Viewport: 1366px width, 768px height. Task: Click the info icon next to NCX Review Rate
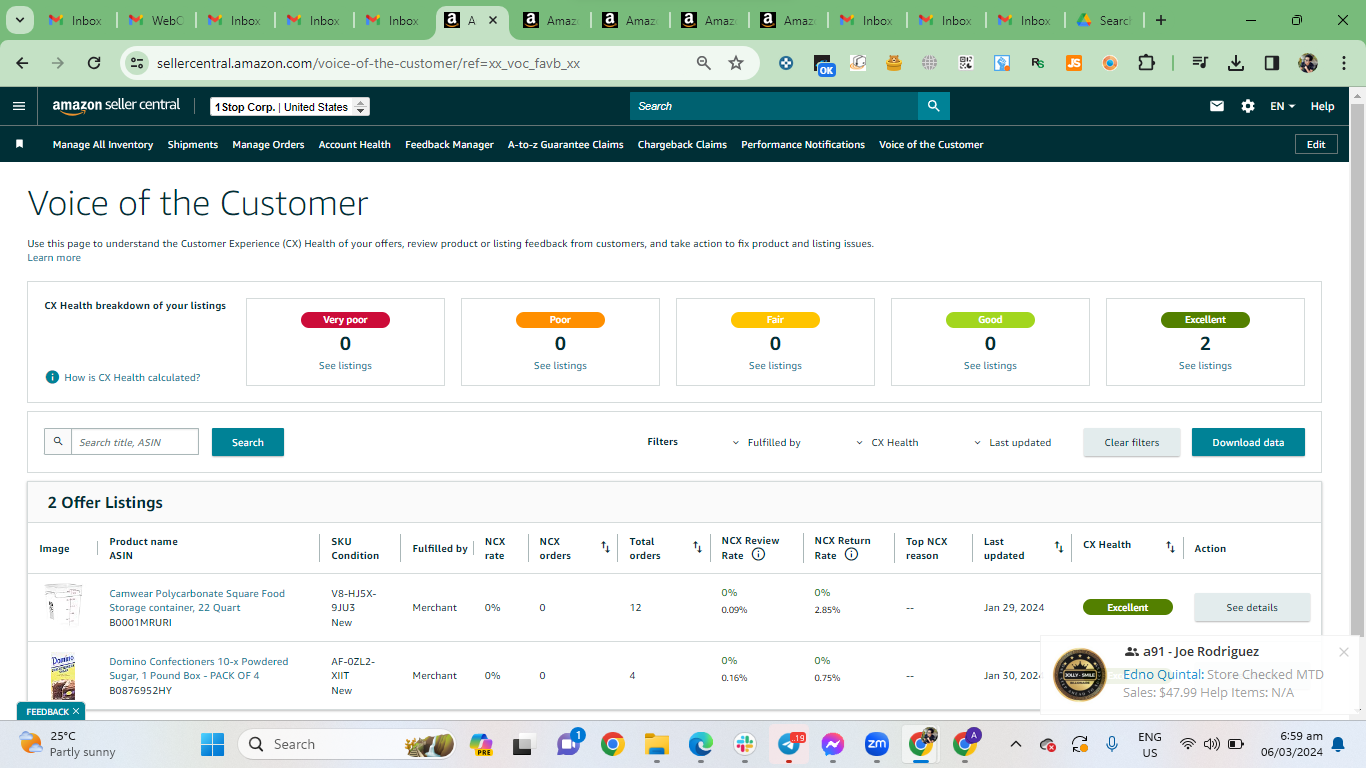(x=758, y=554)
